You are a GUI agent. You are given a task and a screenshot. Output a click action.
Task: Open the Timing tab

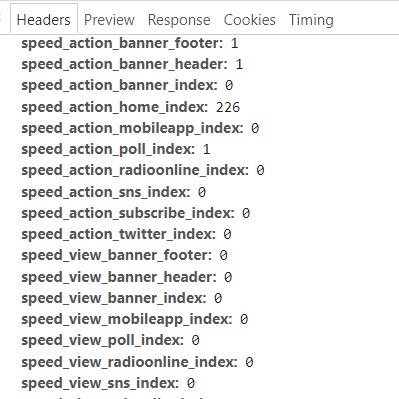tap(311, 20)
